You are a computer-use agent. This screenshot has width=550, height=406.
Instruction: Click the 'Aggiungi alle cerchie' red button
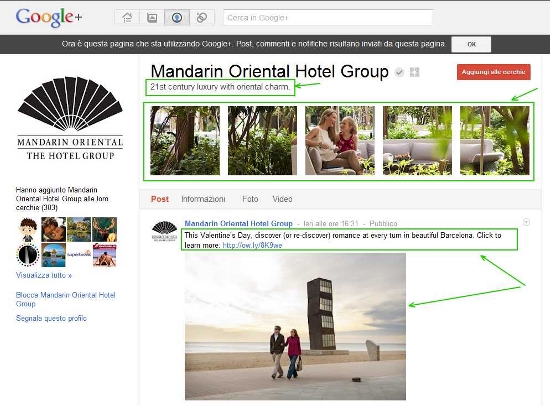(x=494, y=72)
